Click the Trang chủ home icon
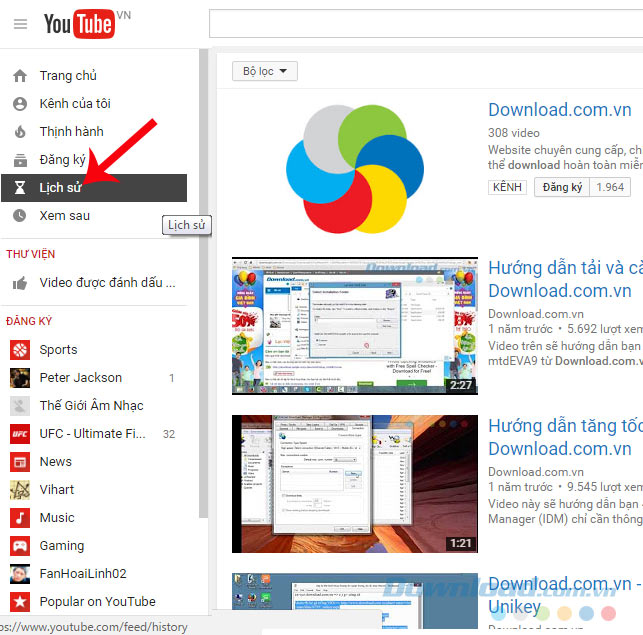 [20, 76]
